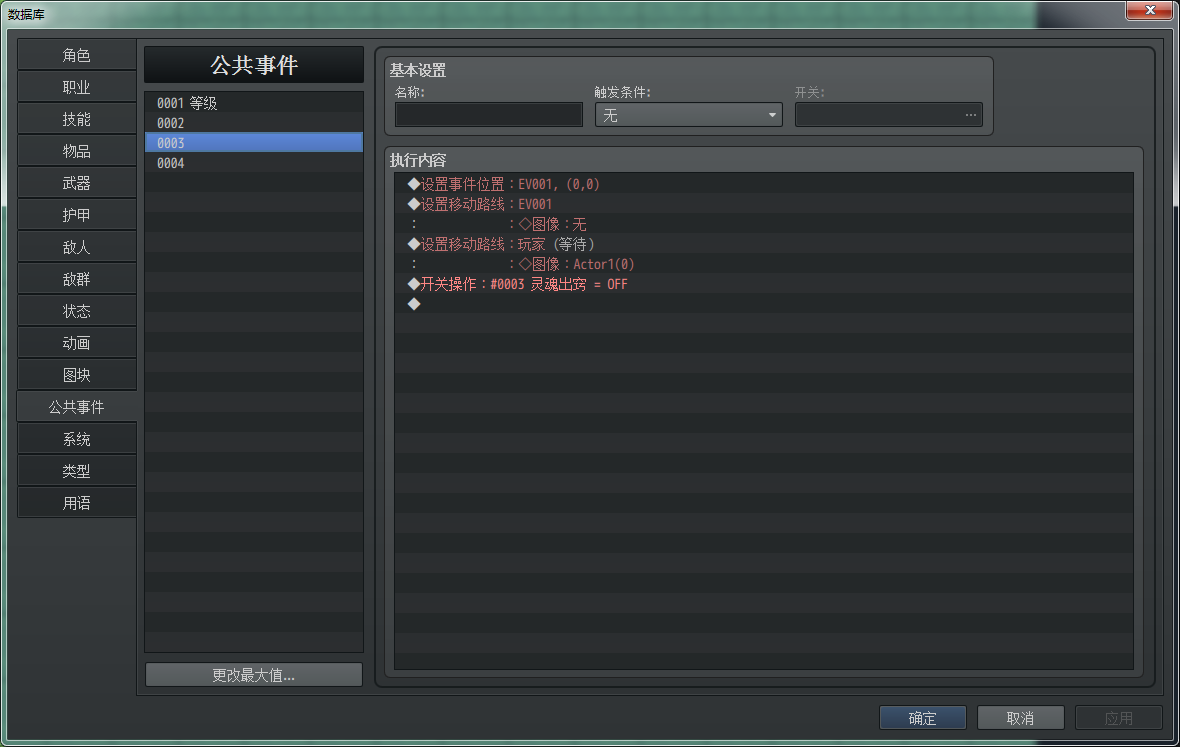
Task: Select highlighted common event 0003
Action: tap(254, 143)
